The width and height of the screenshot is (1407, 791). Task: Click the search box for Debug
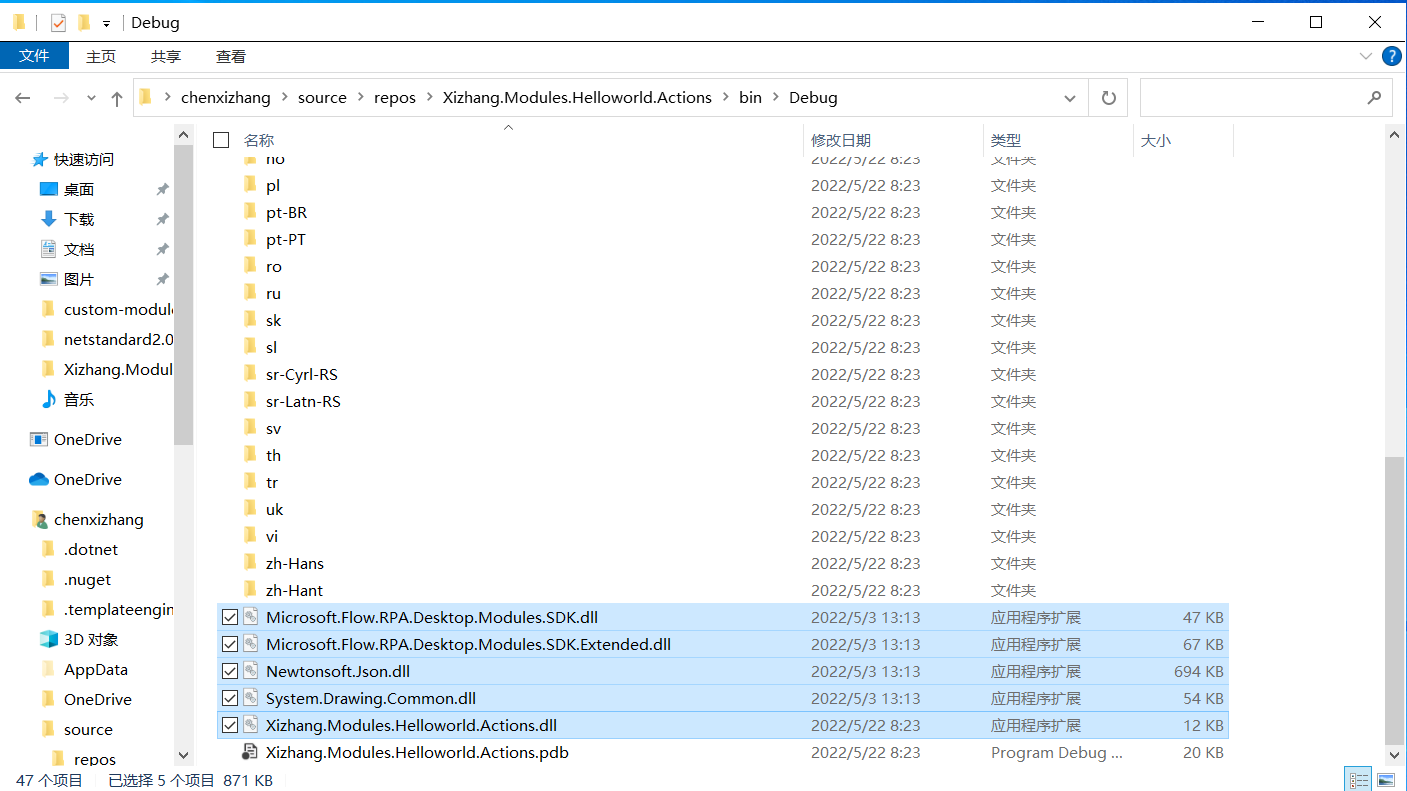[1266, 98]
